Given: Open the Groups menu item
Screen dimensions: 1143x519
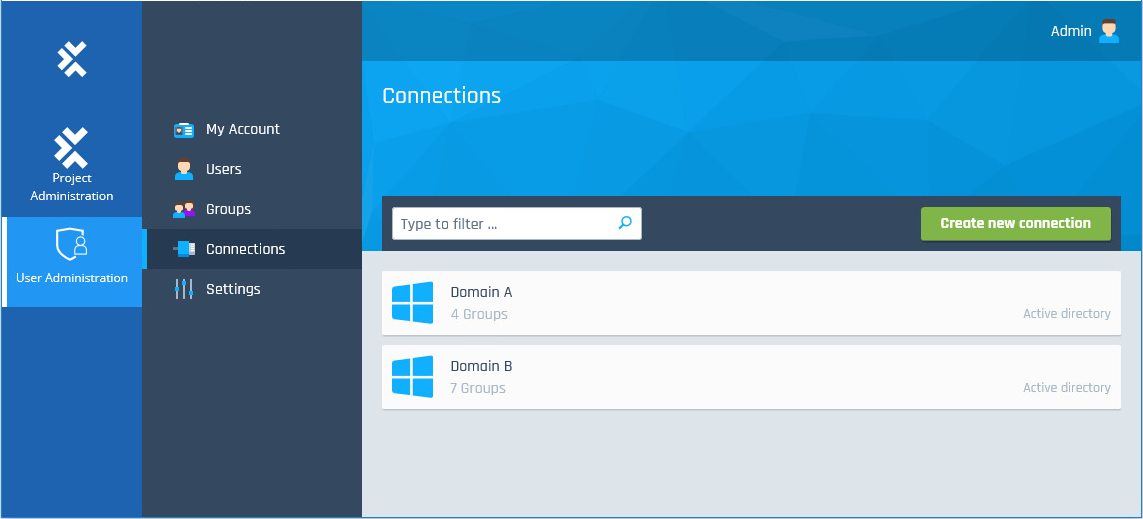Looking at the screenshot, I should (252, 209).
